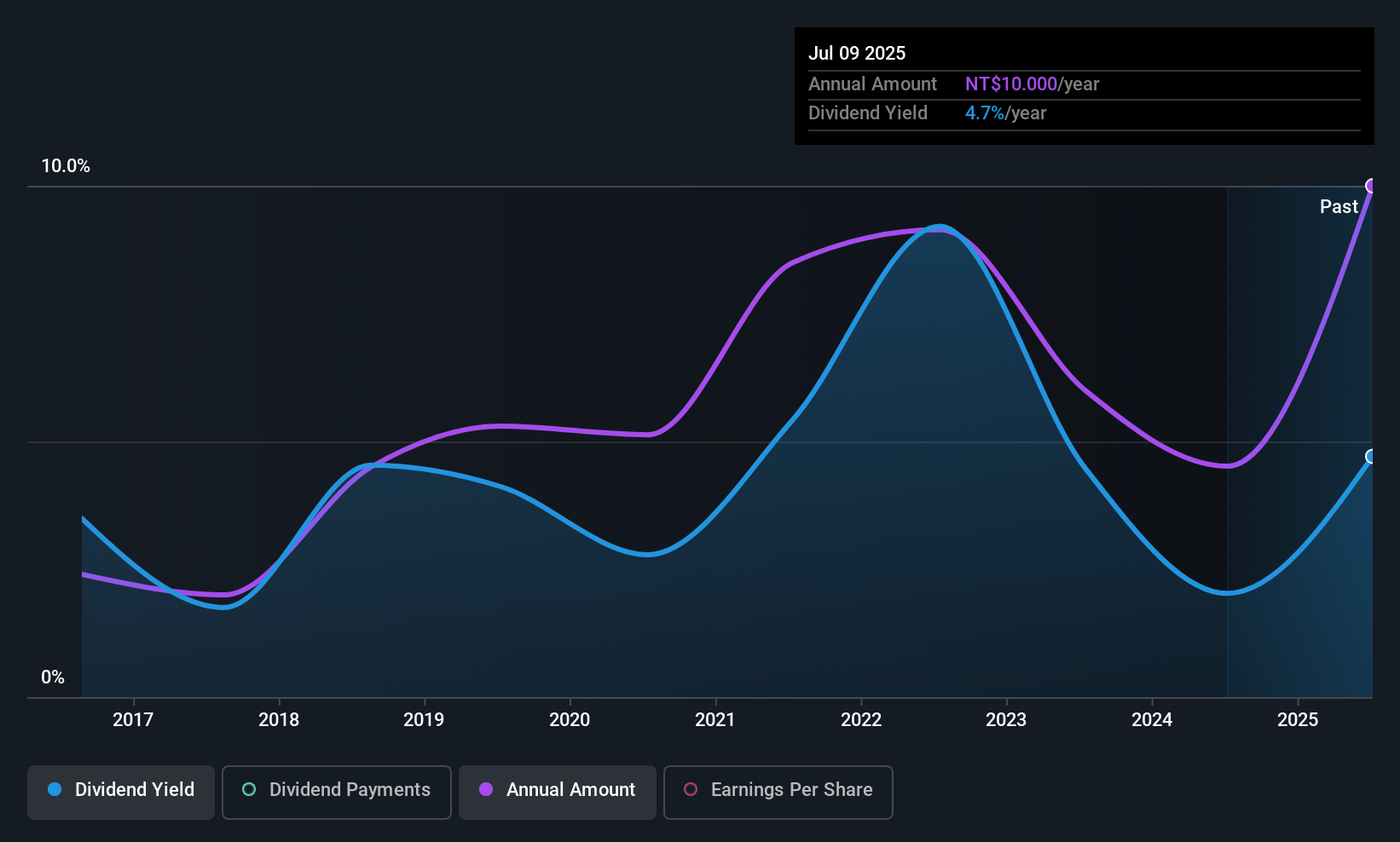Click the 2023 x-axis label
1400x842 pixels.
pyautogui.click(x=1006, y=720)
